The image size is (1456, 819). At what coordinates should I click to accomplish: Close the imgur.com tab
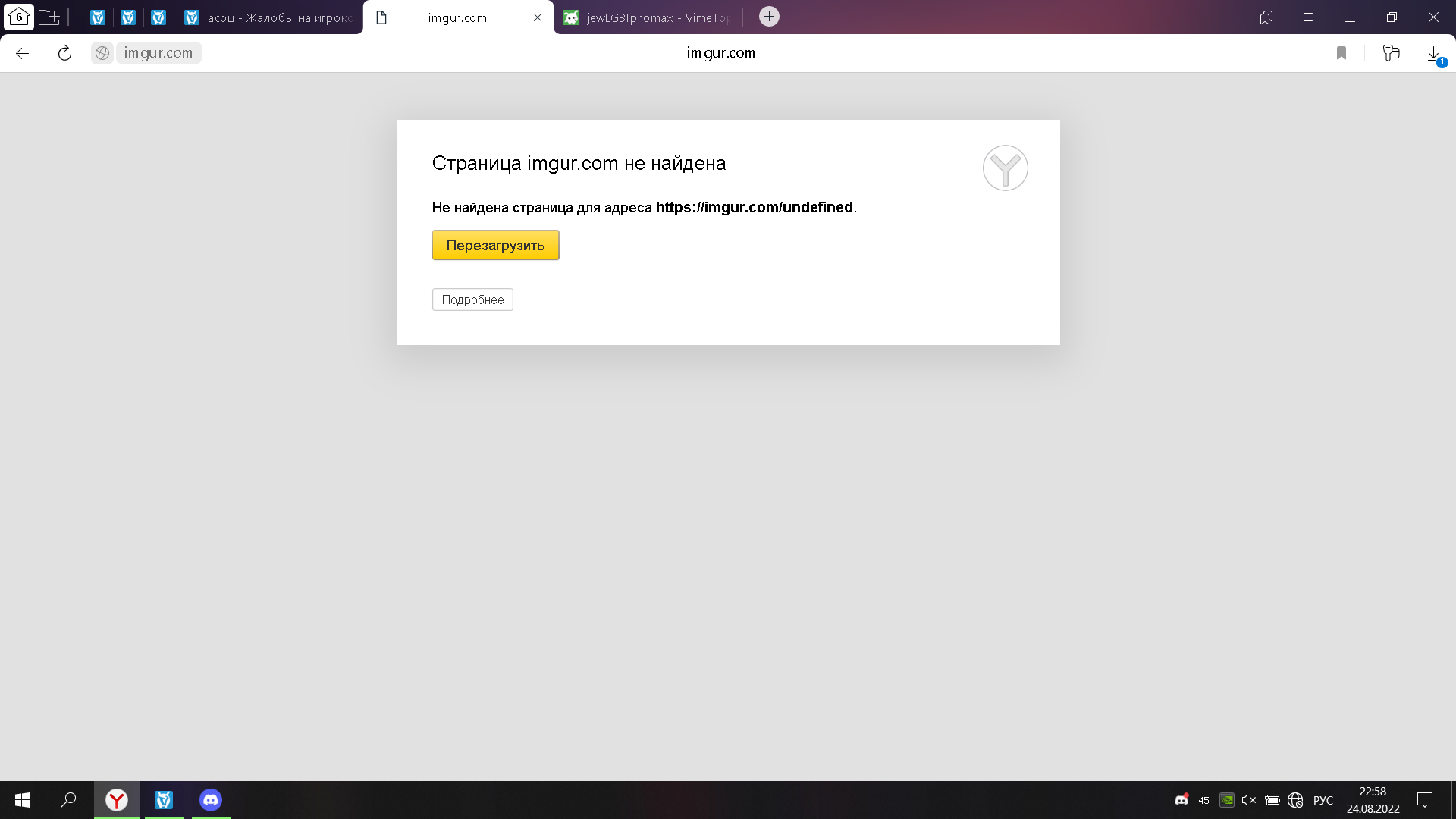click(538, 17)
